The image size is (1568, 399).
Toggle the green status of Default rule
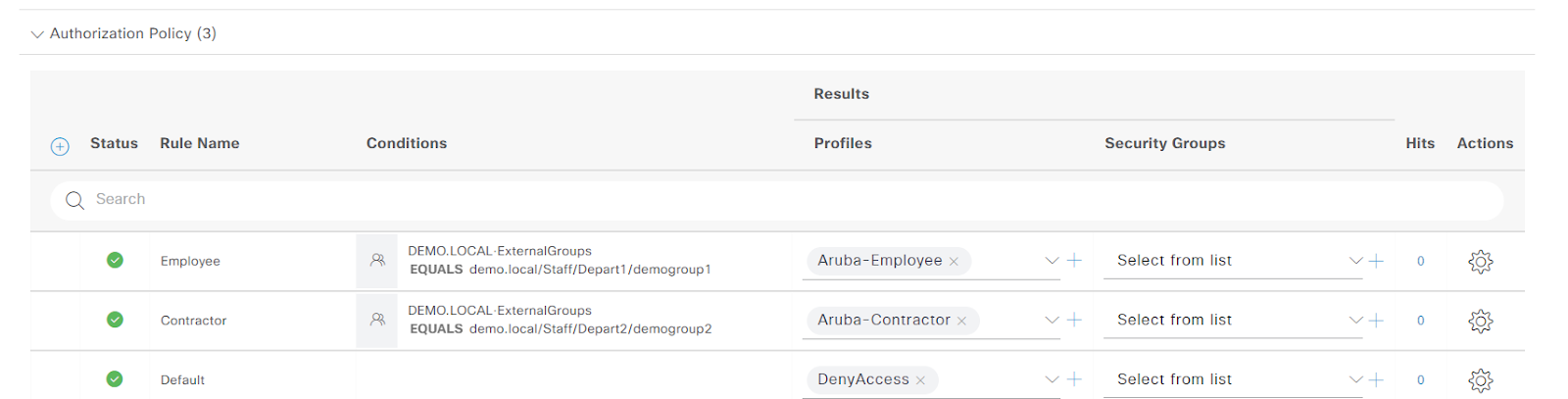[x=115, y=379]
